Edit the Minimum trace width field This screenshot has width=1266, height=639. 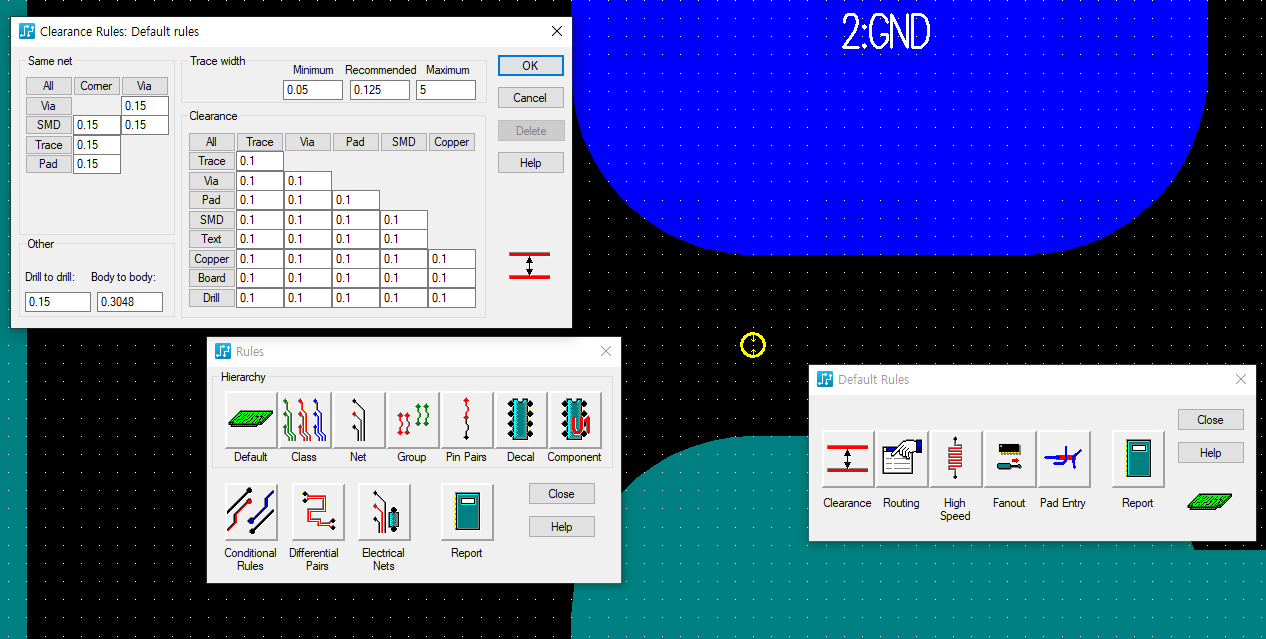click(x=312, y=90)
